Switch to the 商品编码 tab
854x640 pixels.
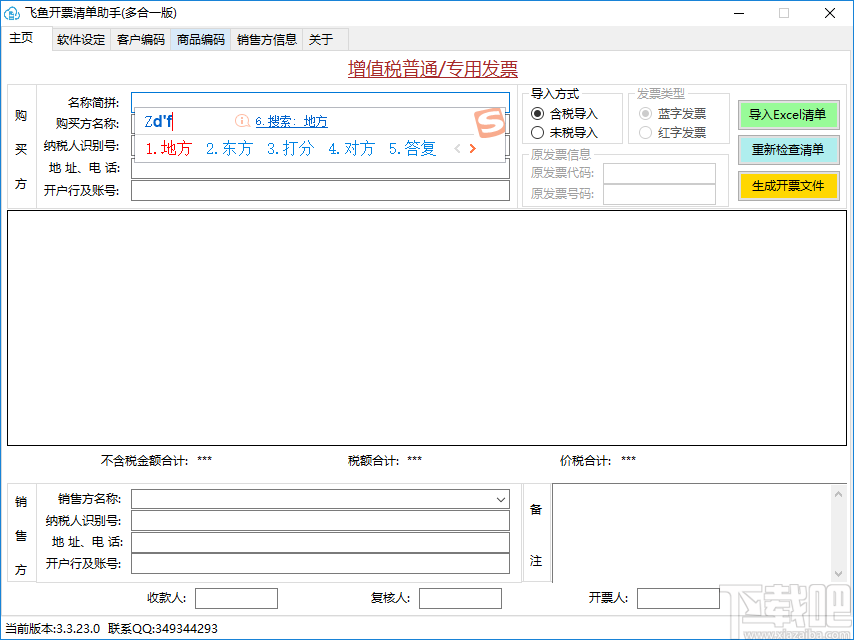200,39
